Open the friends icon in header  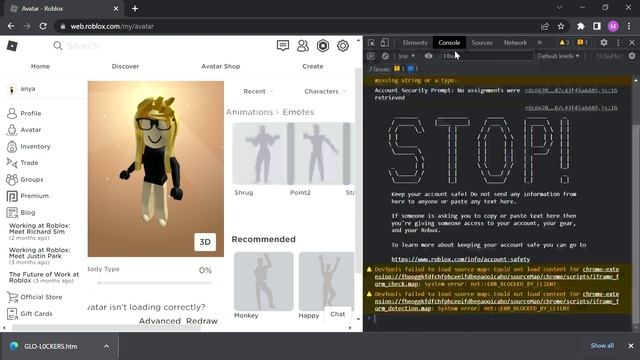(302, 46)
